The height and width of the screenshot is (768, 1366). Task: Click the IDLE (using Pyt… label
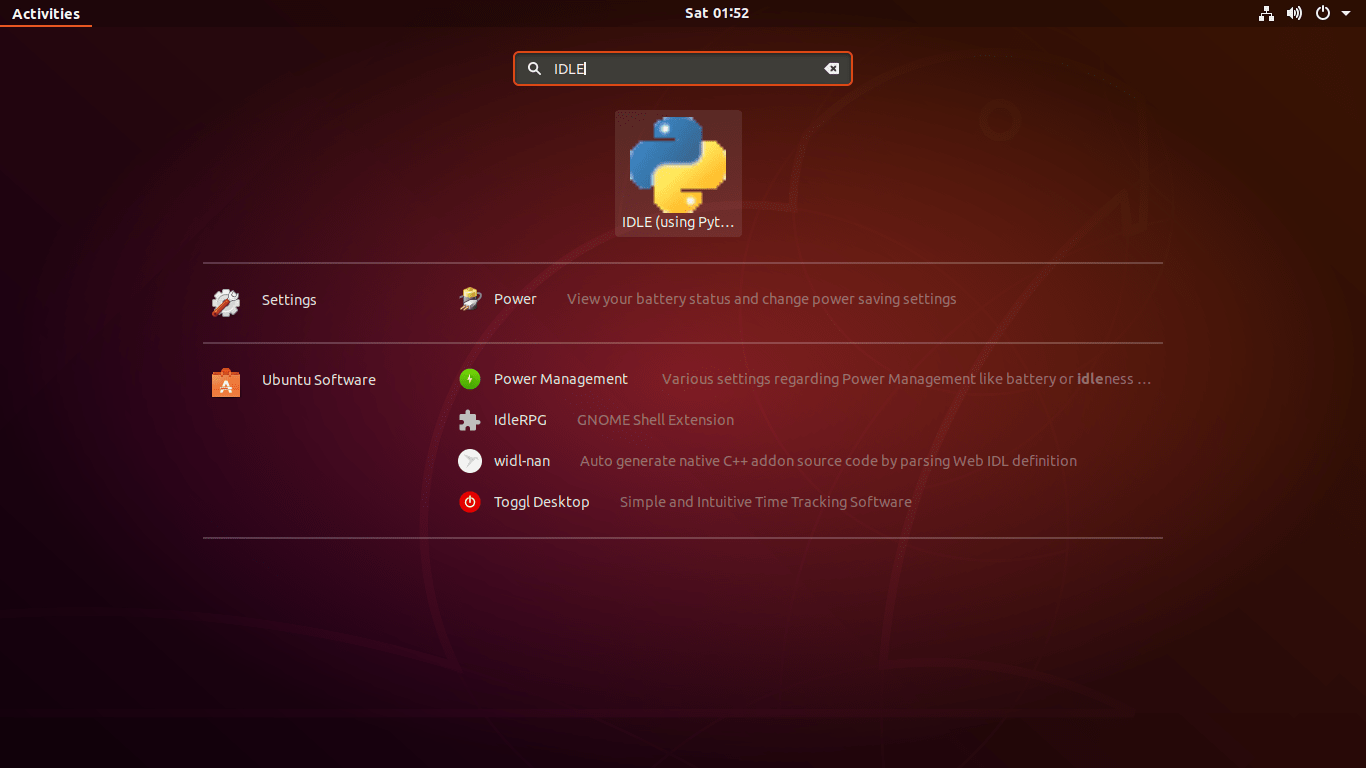pyautogui.click(x=678, y=222)
